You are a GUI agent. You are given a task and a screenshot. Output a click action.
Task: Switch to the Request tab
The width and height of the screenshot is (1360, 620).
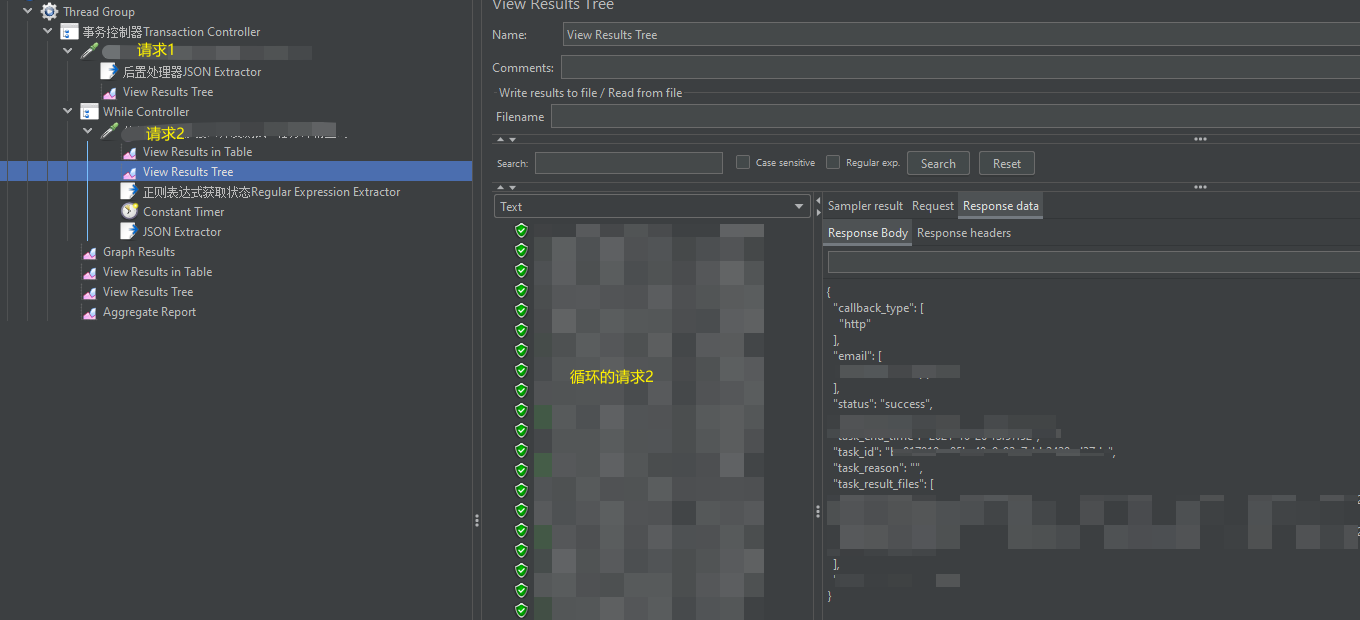pos(933,206)
